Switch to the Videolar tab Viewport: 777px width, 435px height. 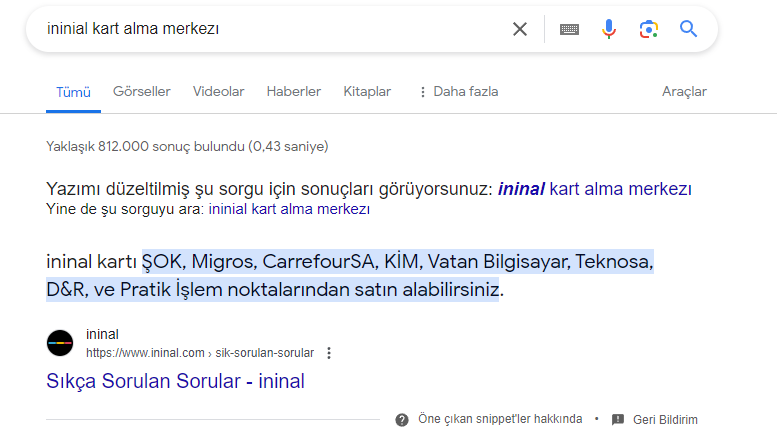(x=218, y=92)
